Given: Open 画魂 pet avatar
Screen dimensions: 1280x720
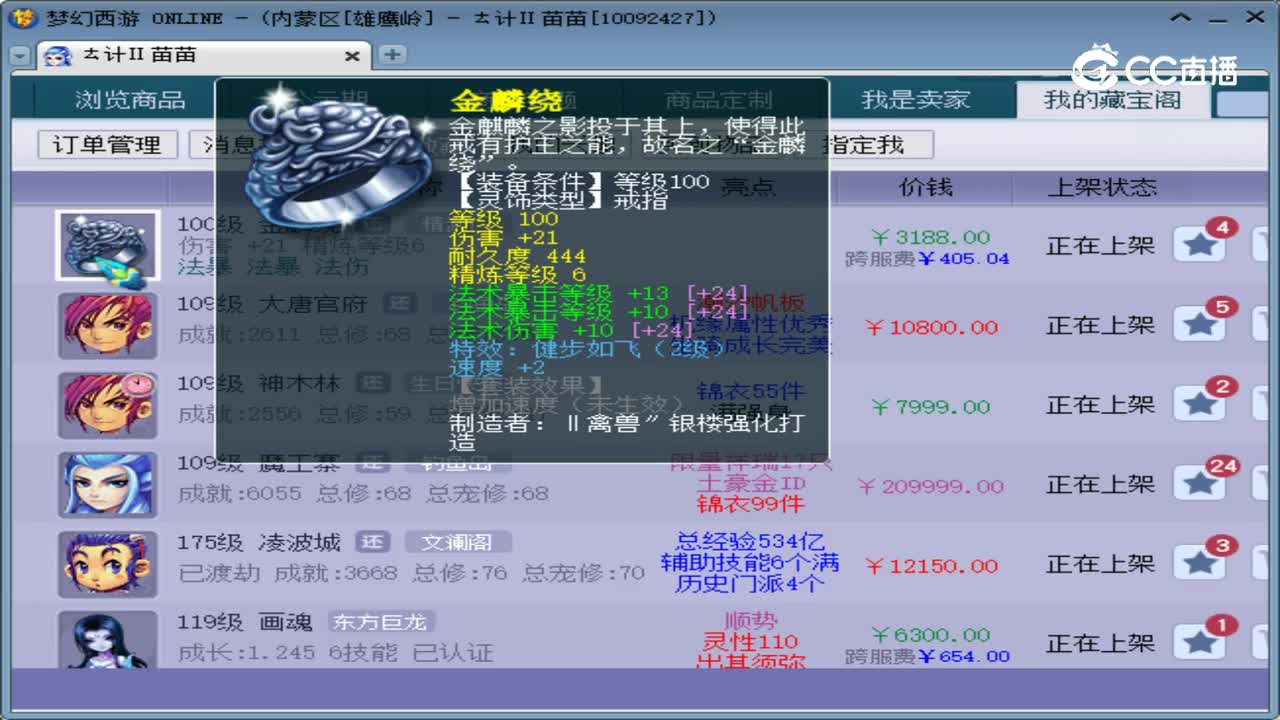Looking at the screenshot, I should point(107,640).
